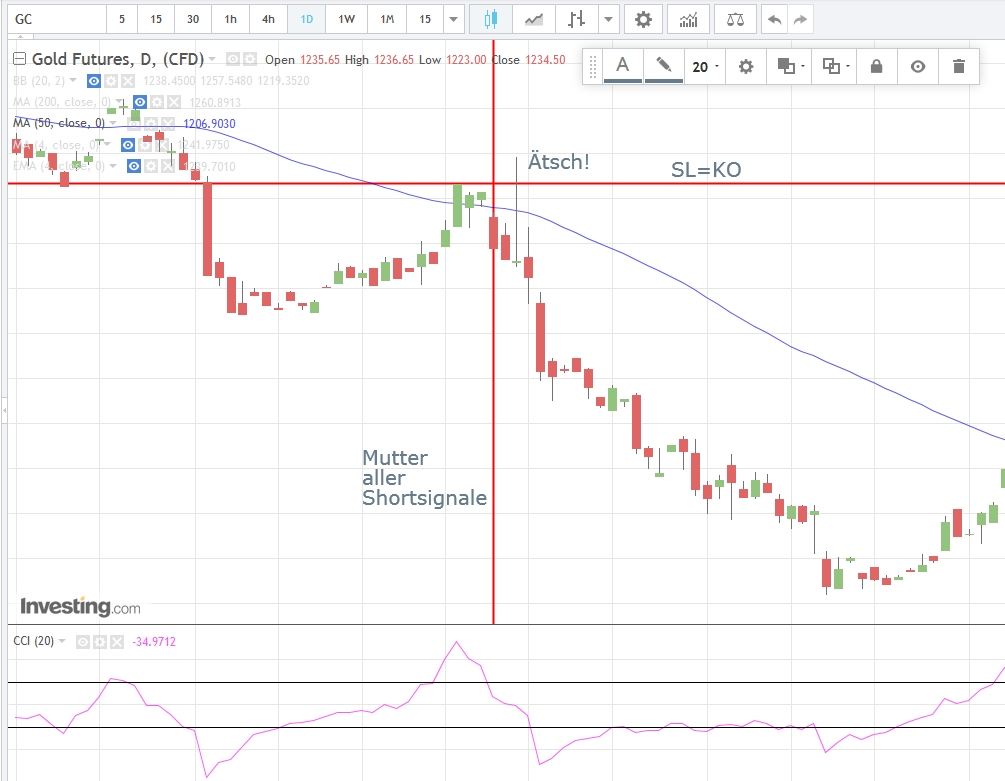The image size is (1005, 781).
Task: Toggle drawing visibility eye in floating toolbar
Action: (918, 67)
